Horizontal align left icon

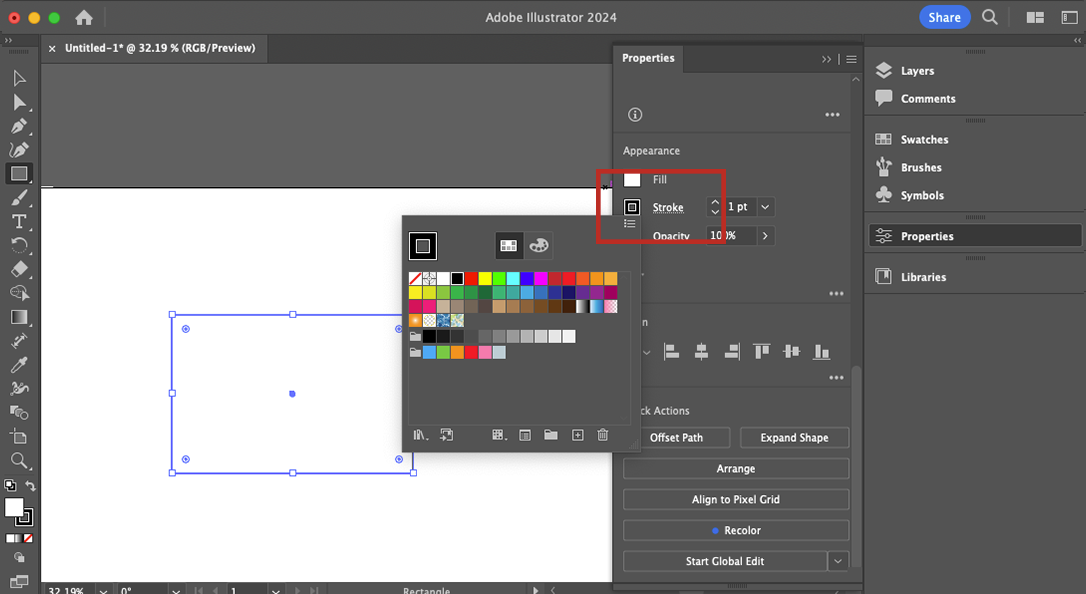point(672,352)
